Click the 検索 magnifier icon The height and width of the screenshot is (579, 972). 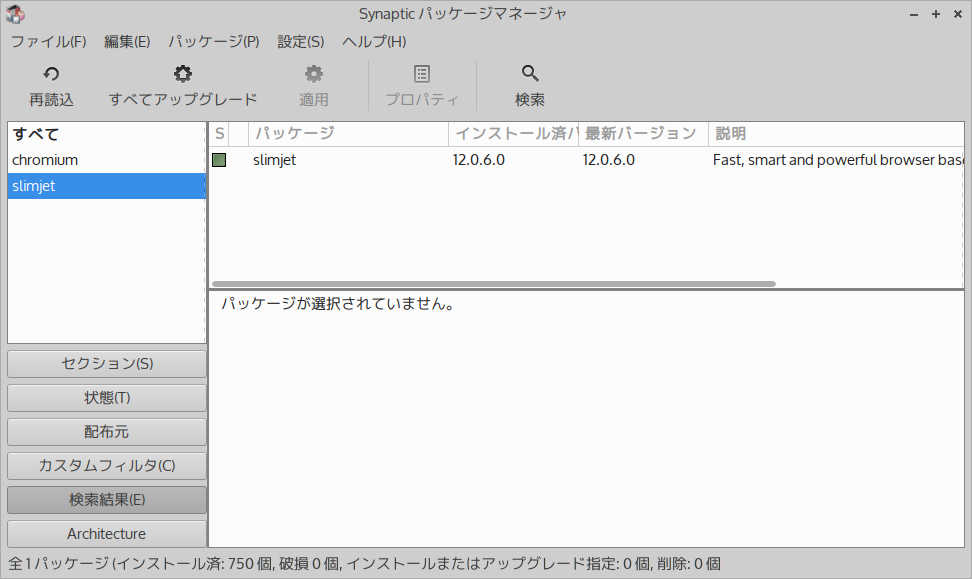[x=529, y=72]
